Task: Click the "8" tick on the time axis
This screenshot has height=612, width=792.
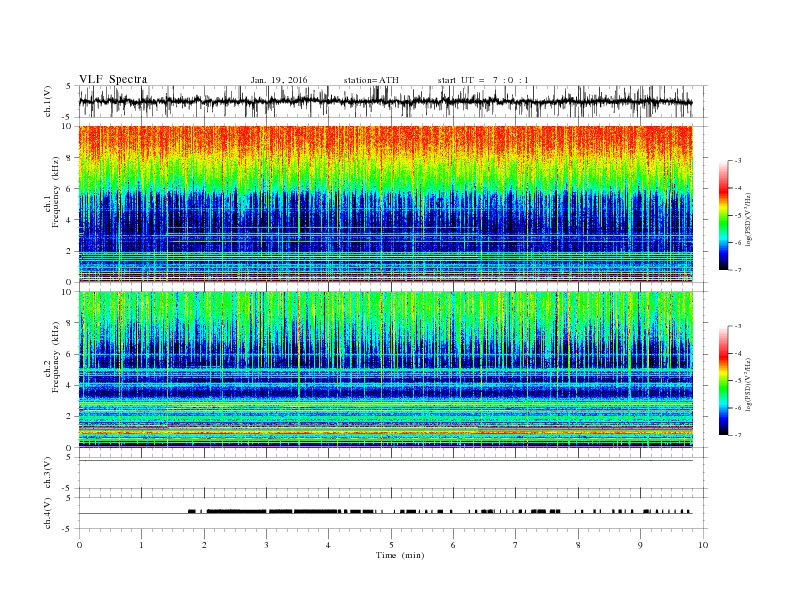Action: pos(578,545)
